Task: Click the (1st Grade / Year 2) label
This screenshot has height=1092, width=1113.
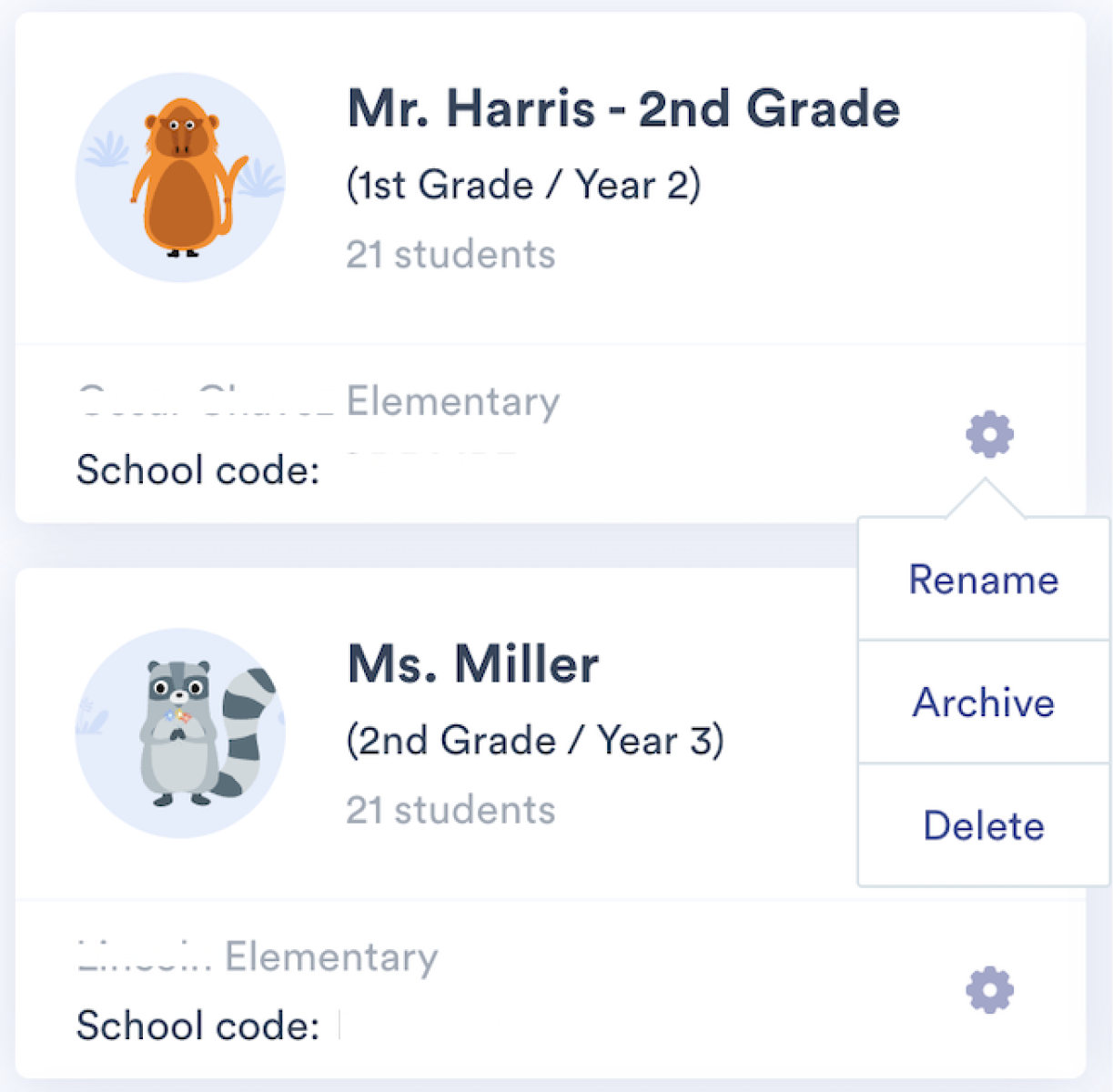Action: (x=523, y=185)
